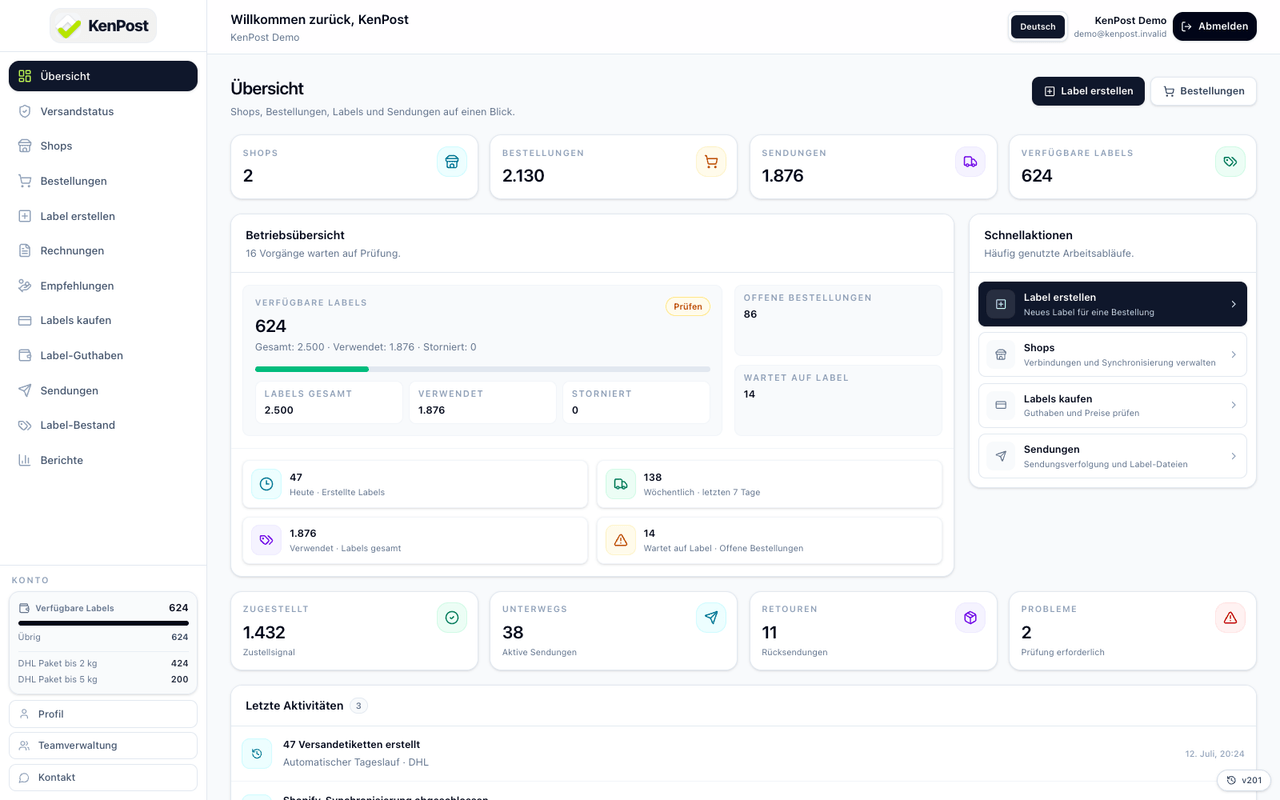Screen dimensions: 1280x800
Task: Open Label-Bestand in the sidebar
Action: click(103, 425)
